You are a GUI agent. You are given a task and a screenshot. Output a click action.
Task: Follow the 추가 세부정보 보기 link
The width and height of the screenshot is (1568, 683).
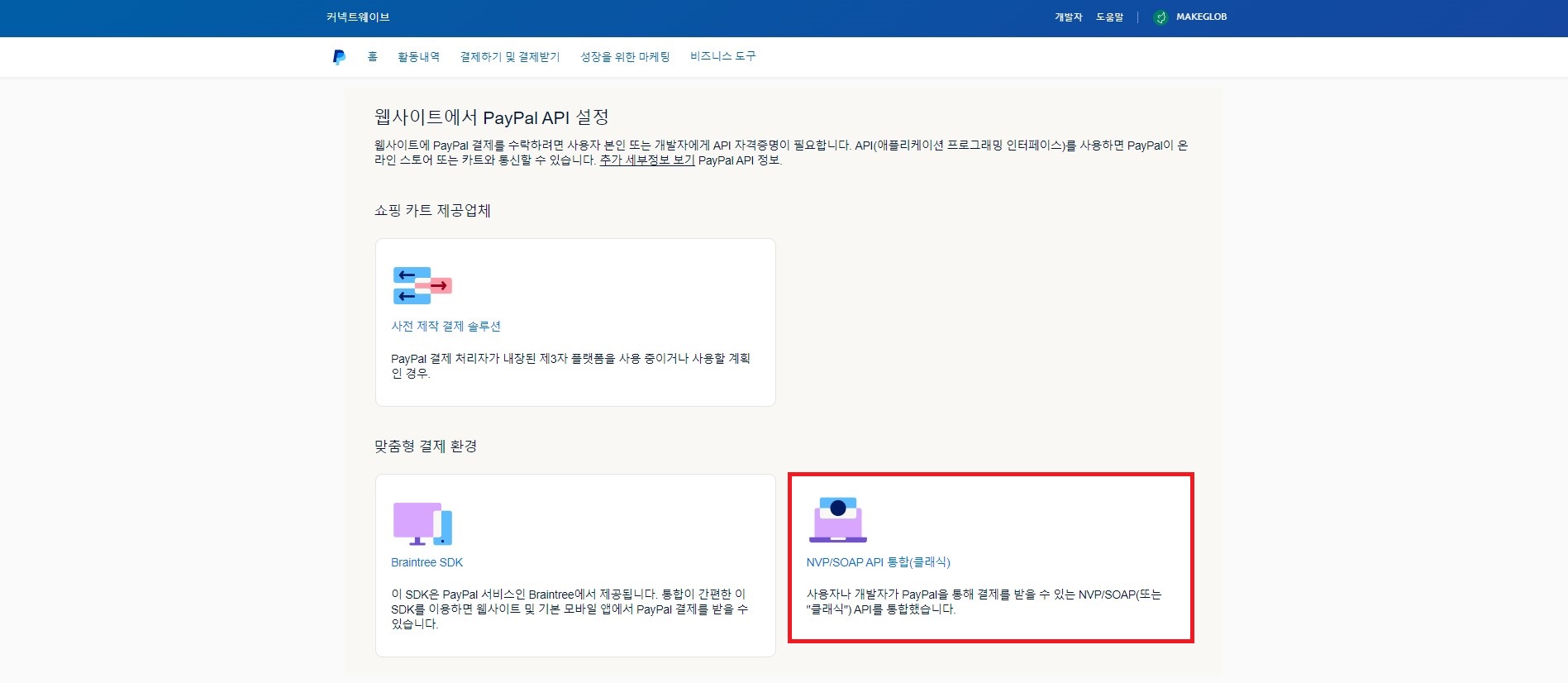tap(647, 160)
